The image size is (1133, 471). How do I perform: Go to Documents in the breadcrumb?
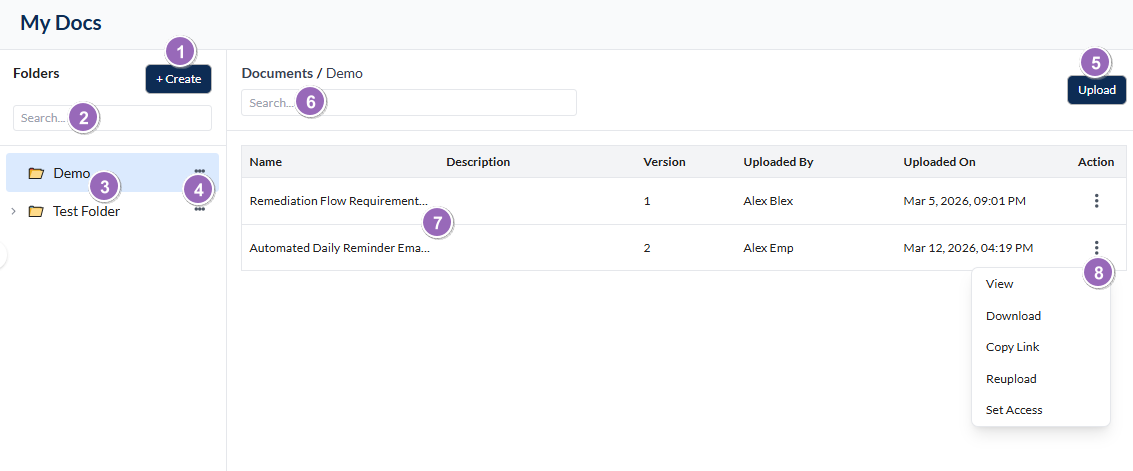277,73
